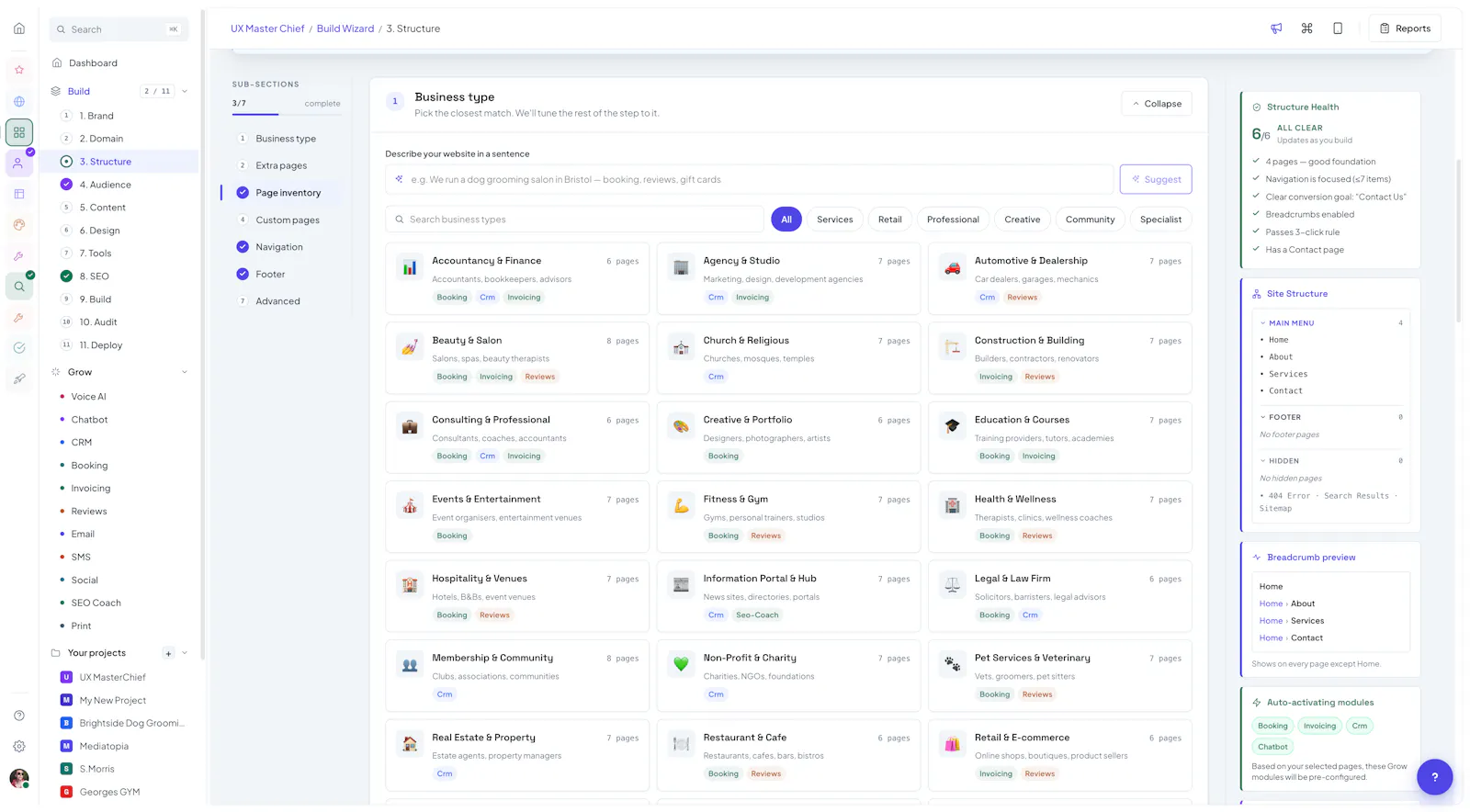Open the globe rail icon
Viewport: 1470px width, 812px height.
tap(19, 102)
